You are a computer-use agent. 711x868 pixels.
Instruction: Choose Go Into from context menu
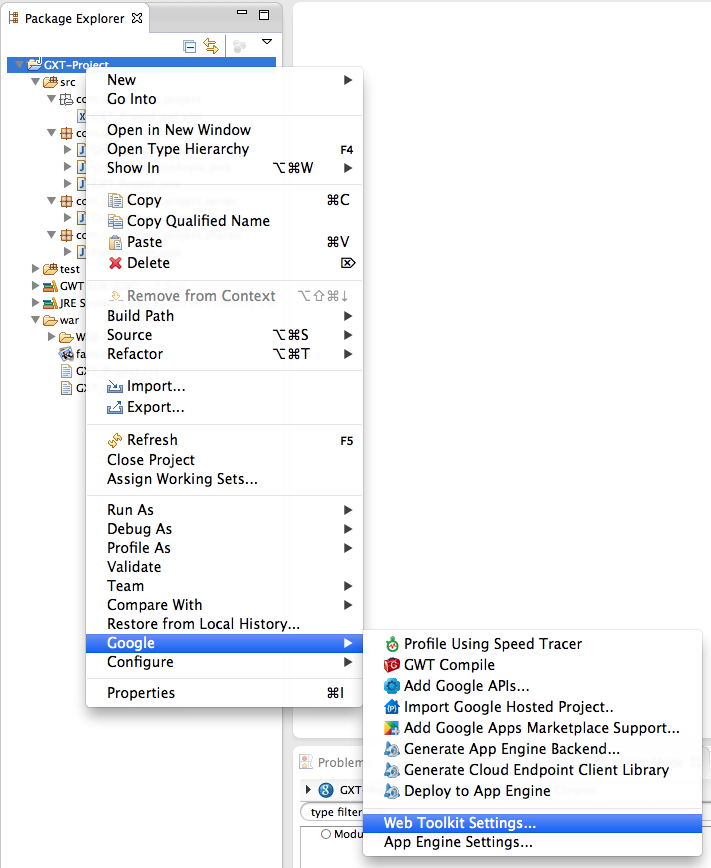[x=224, y=99]
